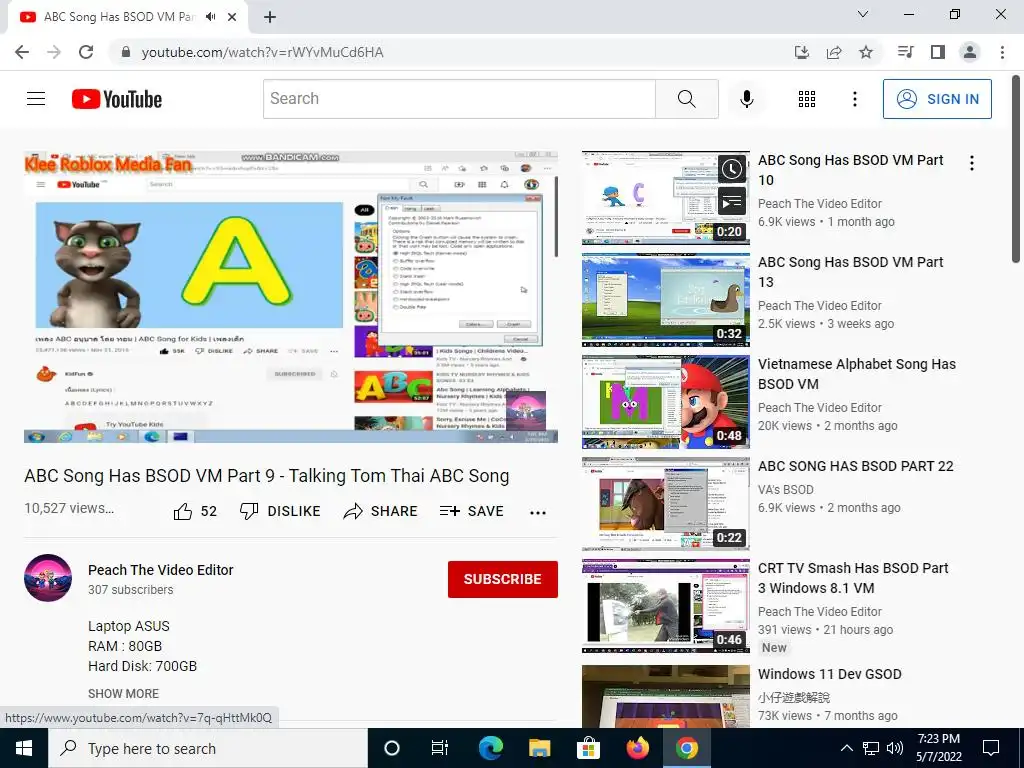Open Chrome three-dot menu
Image resolution: width=1024 pixels, height=768 pixels.
click(1002, 52)
